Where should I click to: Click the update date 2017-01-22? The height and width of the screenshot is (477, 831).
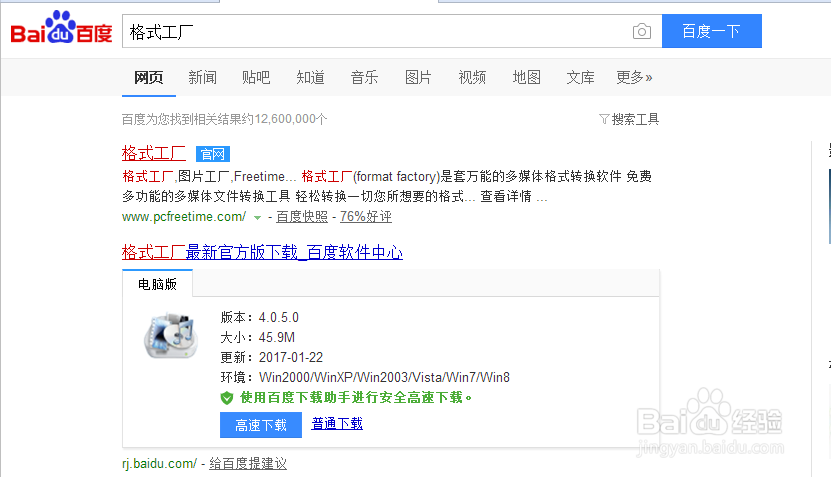click(291, 358)
